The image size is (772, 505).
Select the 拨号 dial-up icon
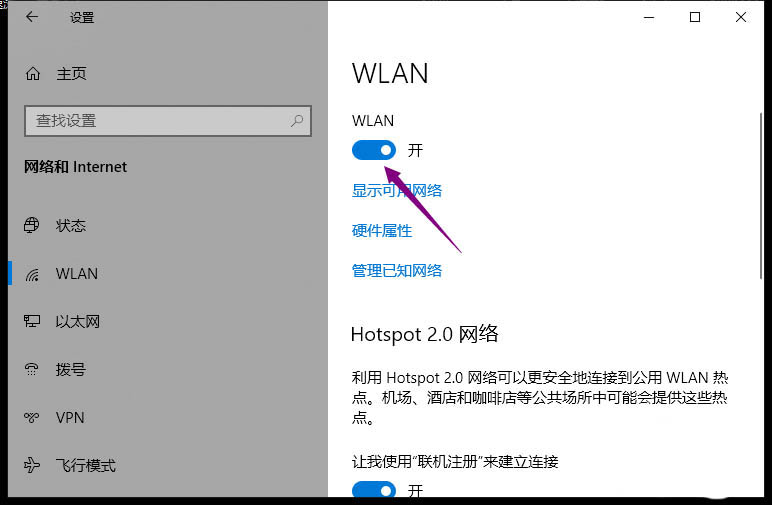[x=32, y=369]
